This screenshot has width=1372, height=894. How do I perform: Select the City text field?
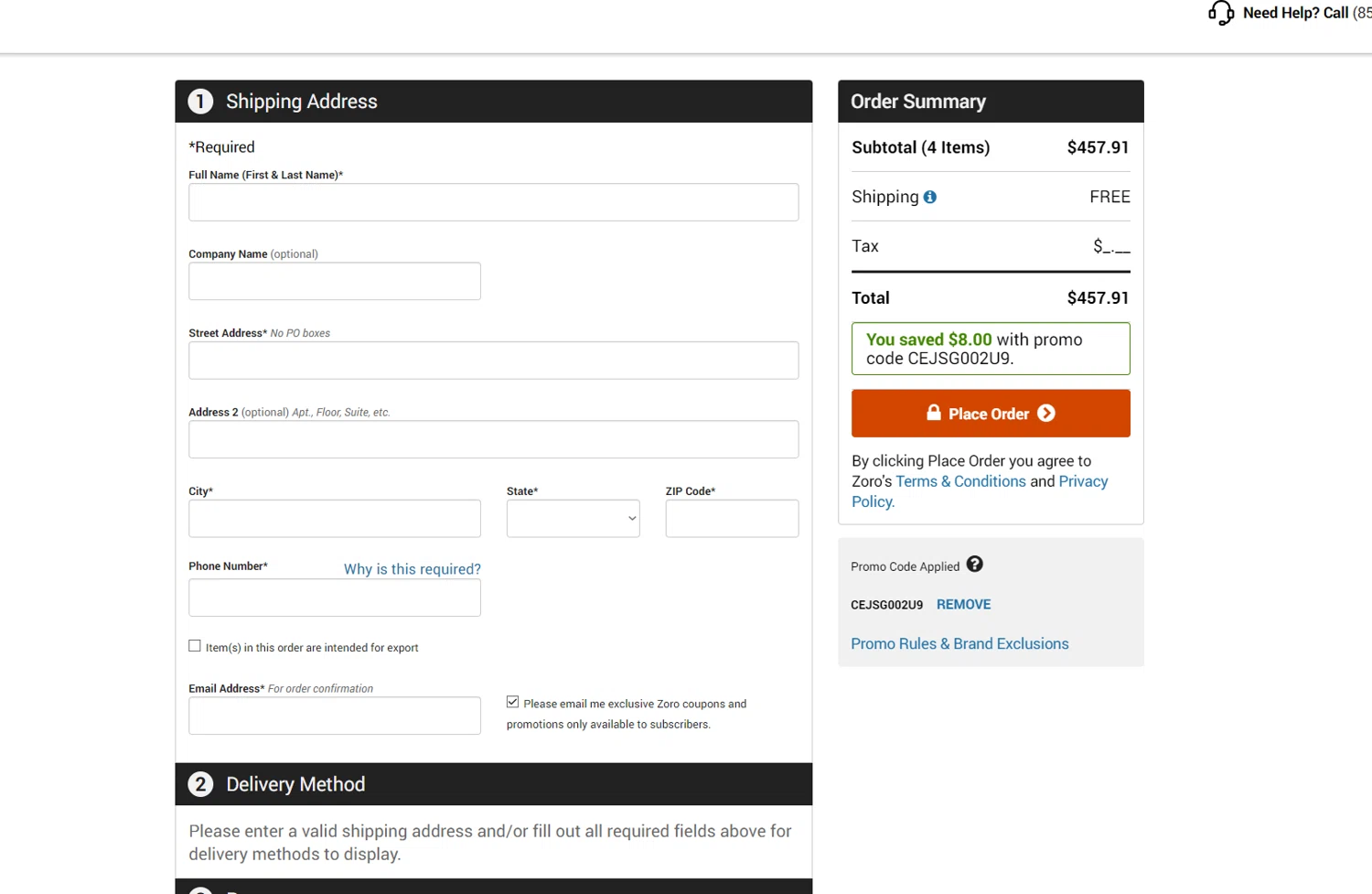[x=334, y=519]
